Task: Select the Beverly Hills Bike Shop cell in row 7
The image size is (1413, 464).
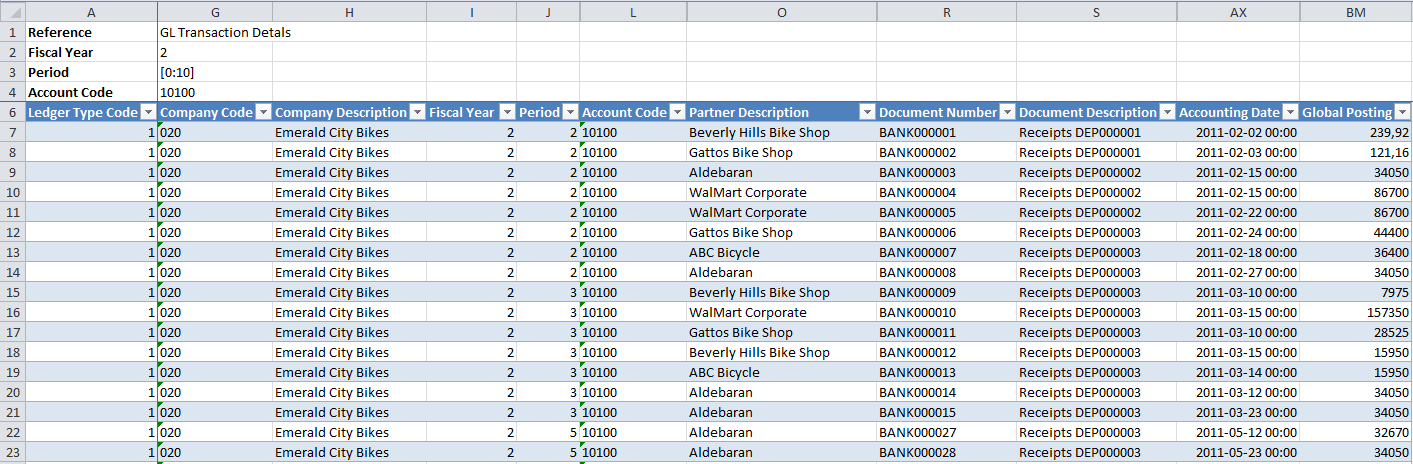Action: tap(759, 132)
